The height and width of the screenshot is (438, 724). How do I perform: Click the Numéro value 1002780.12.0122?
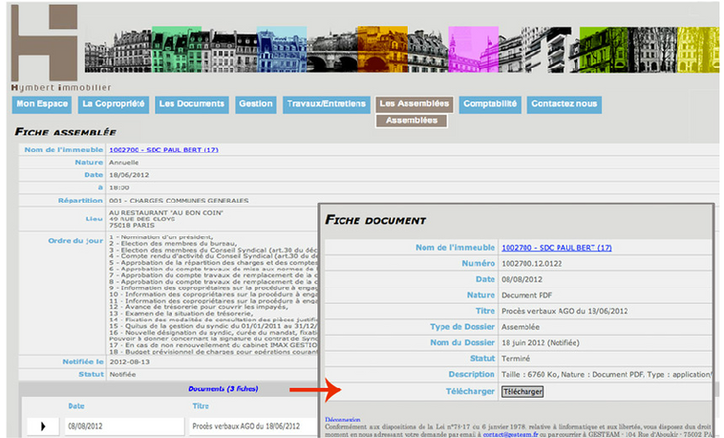tap(531, 264)
